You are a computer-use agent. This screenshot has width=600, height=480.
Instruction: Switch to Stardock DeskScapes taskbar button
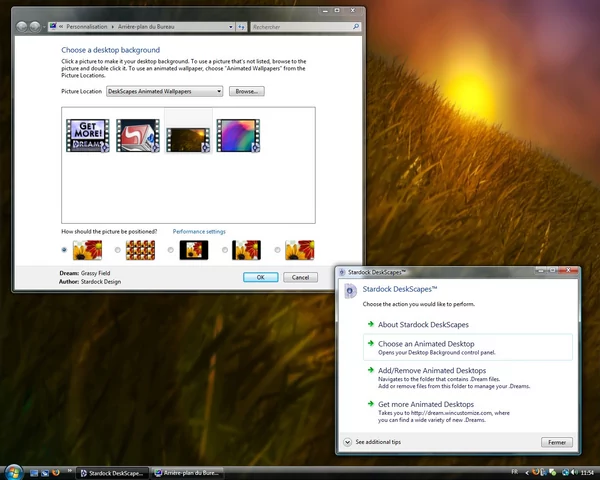(x=112, y=473)
